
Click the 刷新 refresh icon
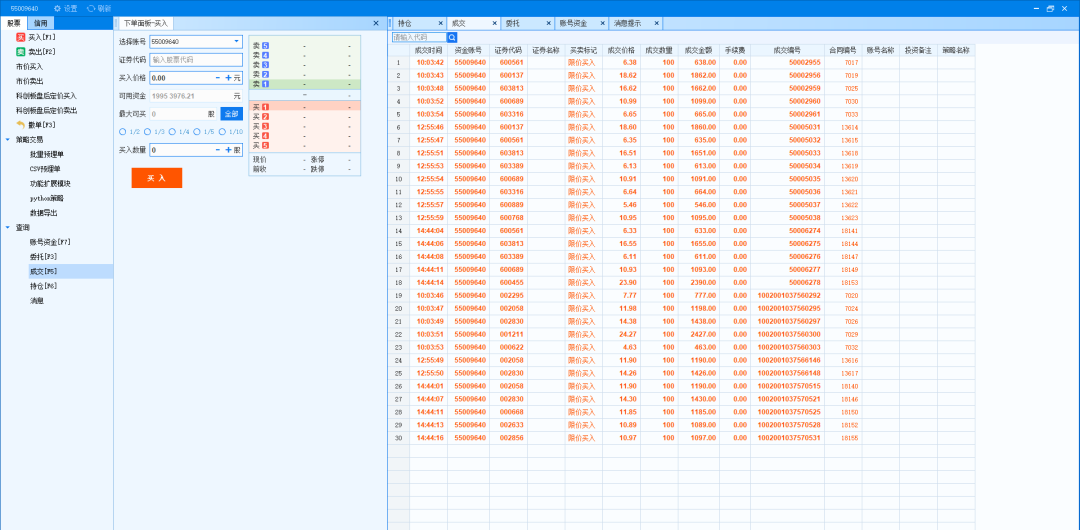91,8
